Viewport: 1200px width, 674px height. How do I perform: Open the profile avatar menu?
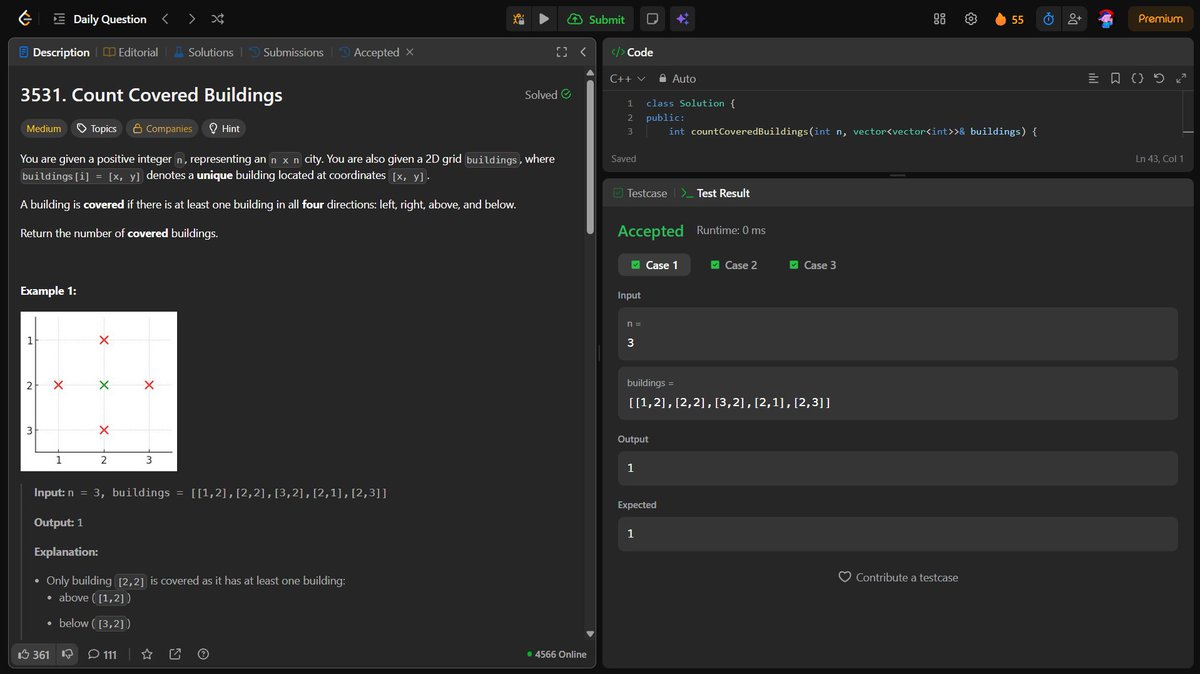point(1106,19)
